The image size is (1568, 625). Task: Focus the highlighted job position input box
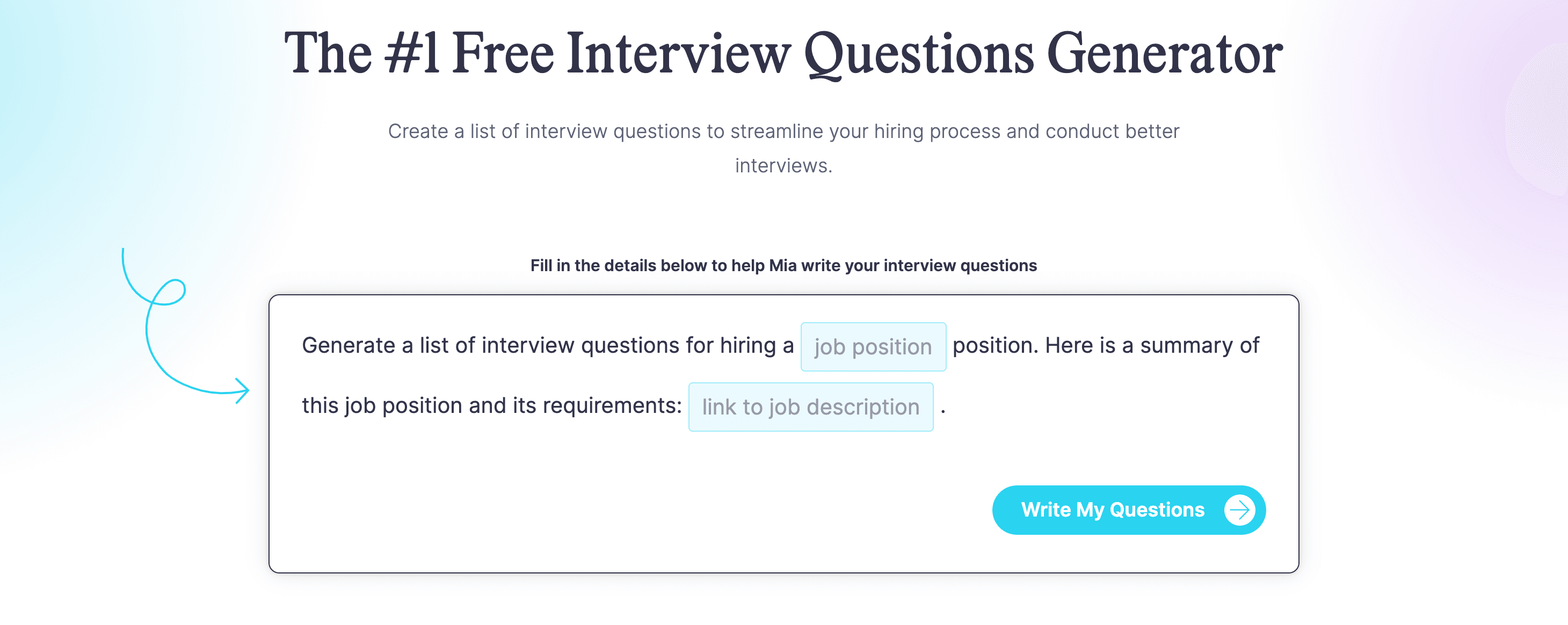(x=873, y=346)
